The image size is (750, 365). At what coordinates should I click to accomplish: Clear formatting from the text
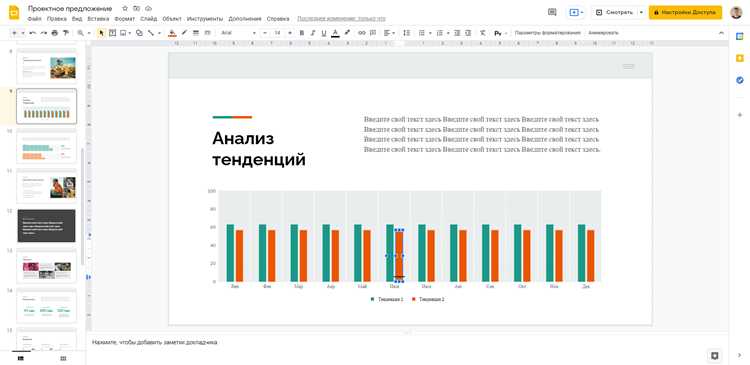(483, 33)
